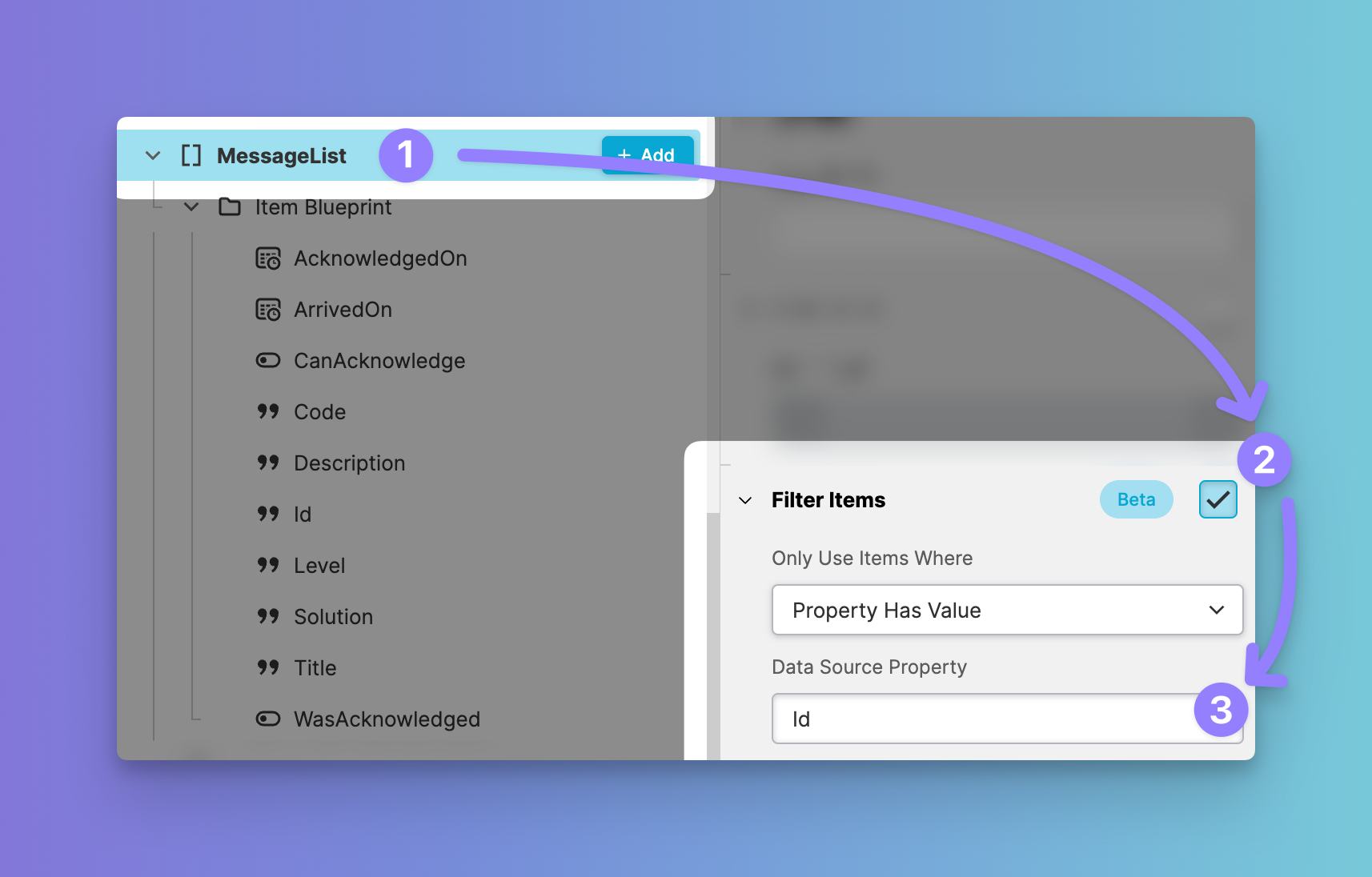Collapse the MessageList tree node
This screenshot has width=1372, height=877.
[x=153, y=155]
